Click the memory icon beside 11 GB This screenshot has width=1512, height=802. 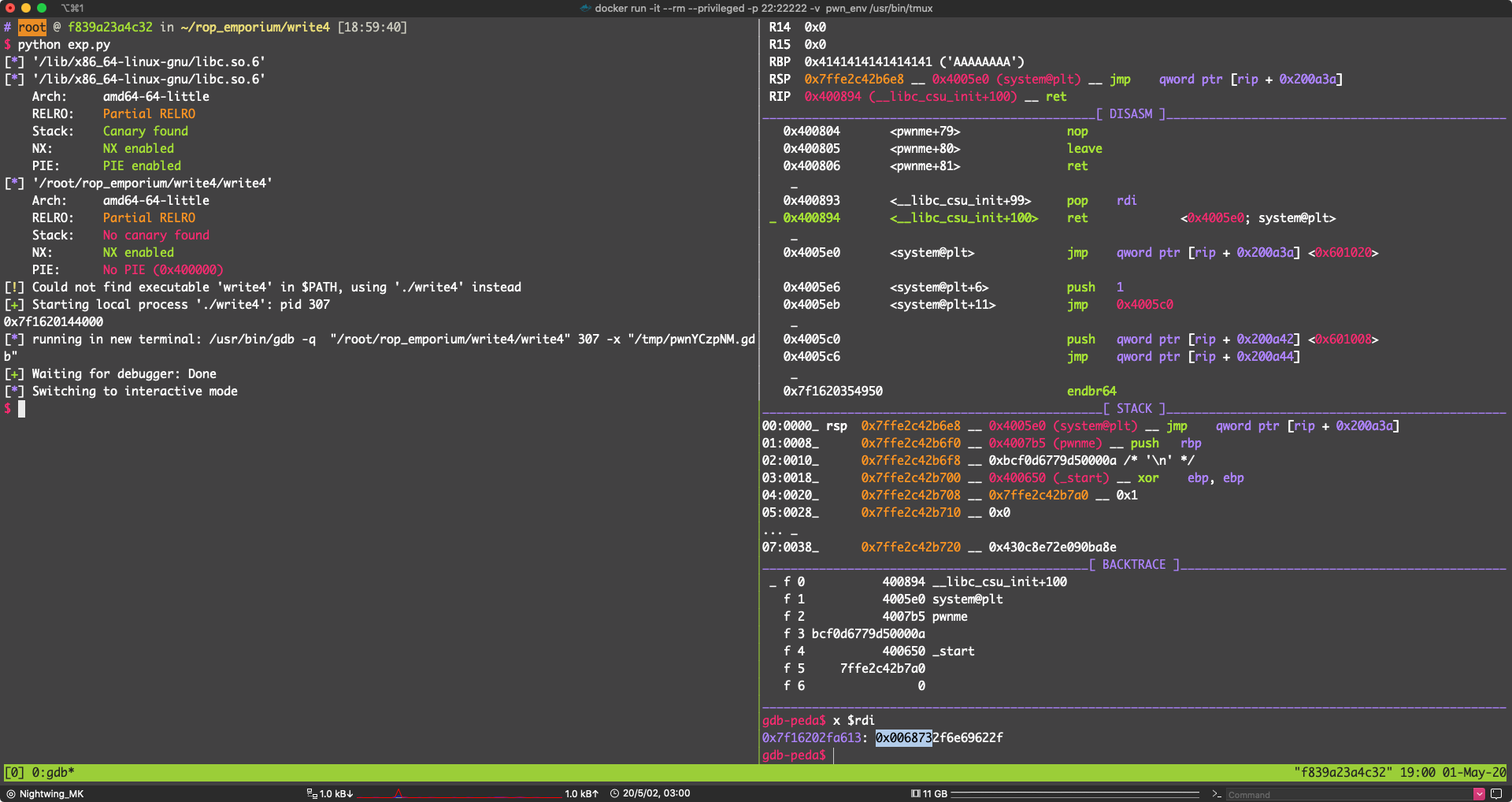(916, 793)
